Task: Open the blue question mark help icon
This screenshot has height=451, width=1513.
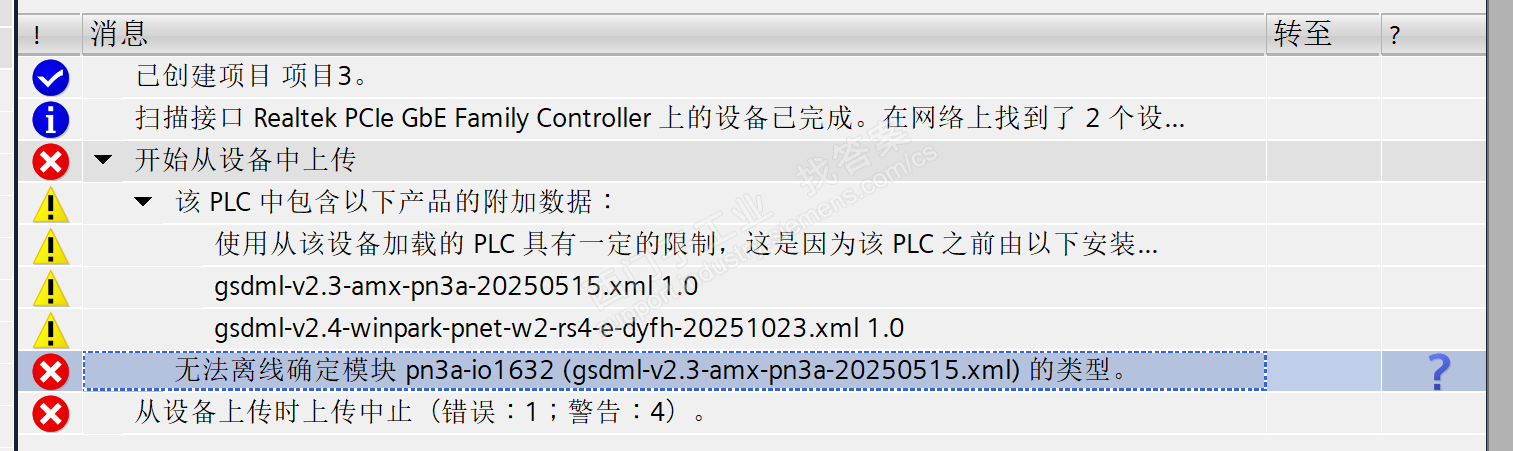Action: pyautogui.click(x=1438, y=371)
